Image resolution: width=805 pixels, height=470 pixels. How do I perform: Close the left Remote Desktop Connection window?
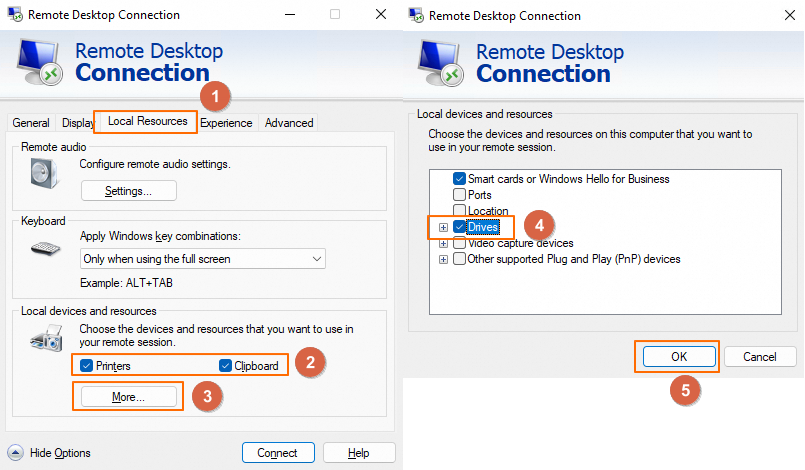(x=381, y=14)
